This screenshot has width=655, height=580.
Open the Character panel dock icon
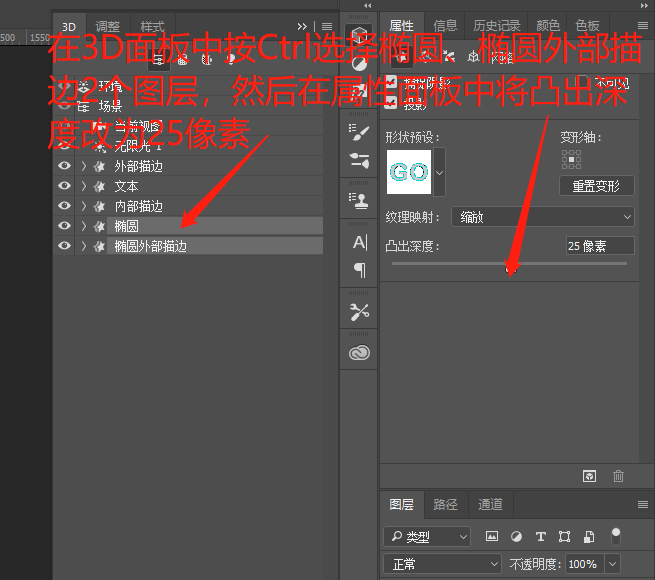[x=359, y=242]
